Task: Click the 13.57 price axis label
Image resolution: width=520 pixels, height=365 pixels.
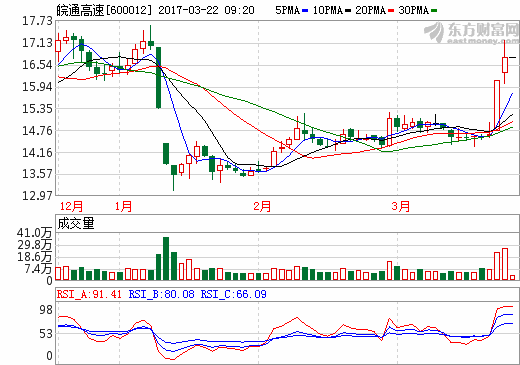Action: [37, 174]
